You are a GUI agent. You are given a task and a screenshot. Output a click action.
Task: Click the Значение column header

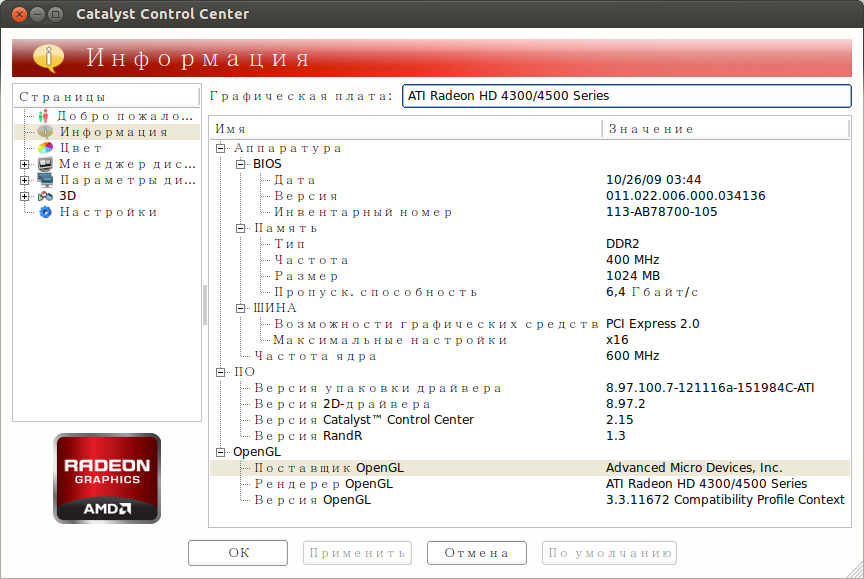point(726,129)
